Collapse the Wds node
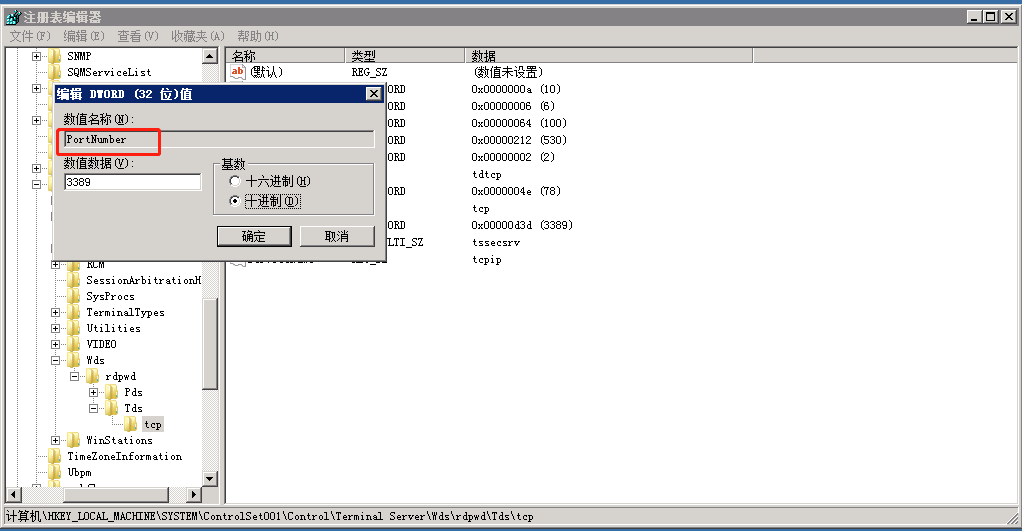 coord(55,360)
